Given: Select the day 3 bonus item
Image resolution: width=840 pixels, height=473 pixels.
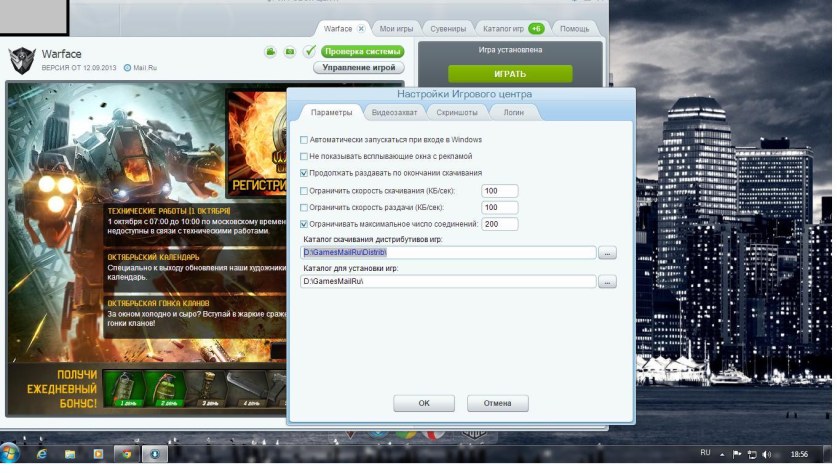Looking at the screenshot, I should 207,388.
